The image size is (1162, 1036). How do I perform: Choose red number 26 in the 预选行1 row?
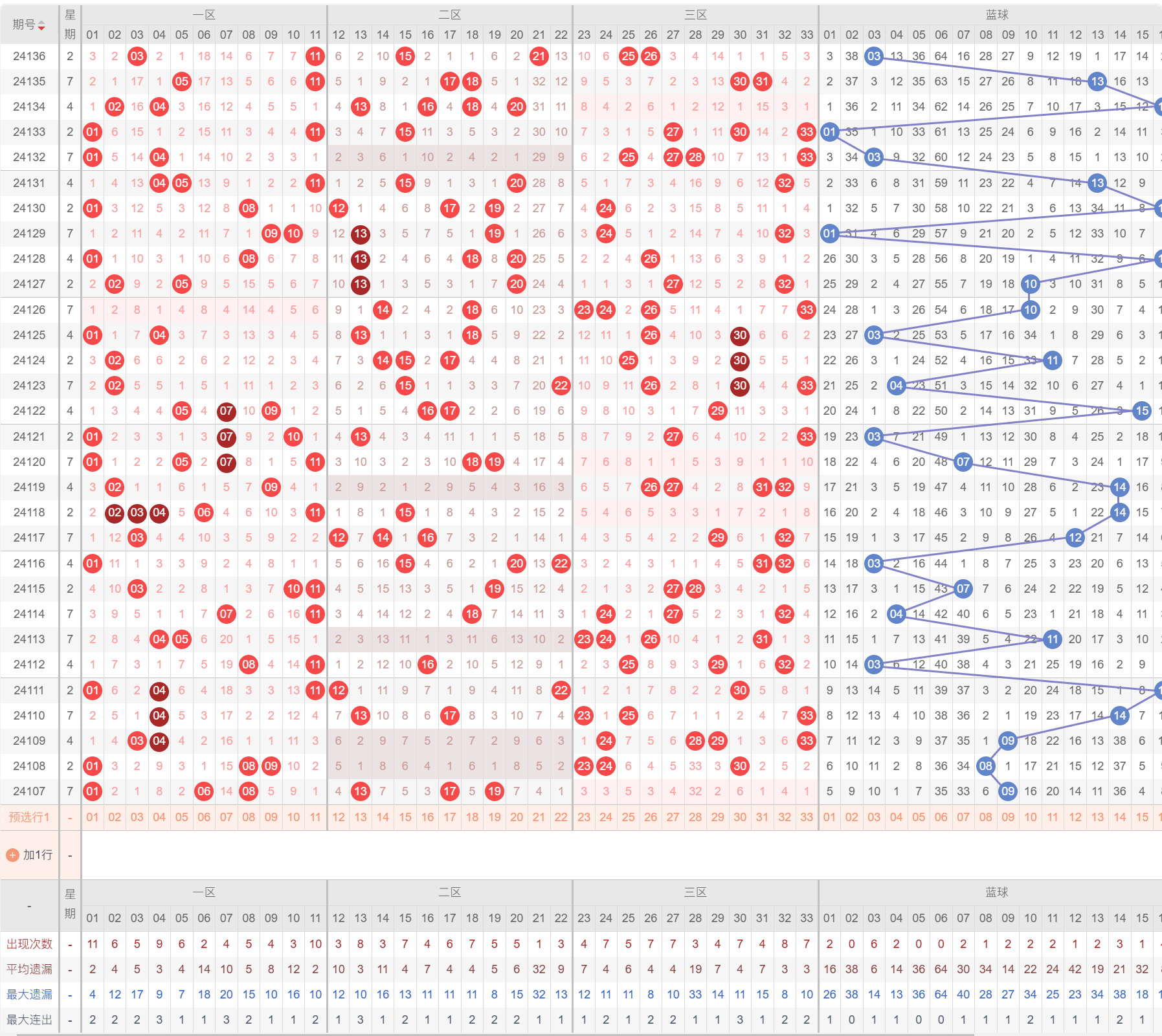(651, 817)
